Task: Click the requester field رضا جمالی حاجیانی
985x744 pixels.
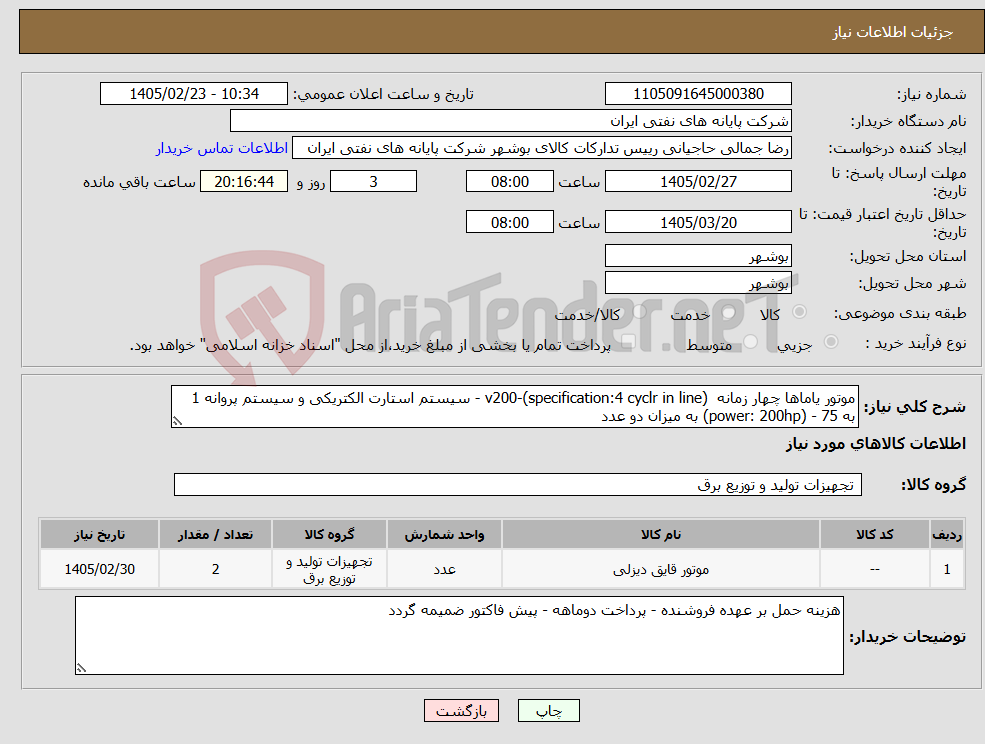Action: point(541,148)
